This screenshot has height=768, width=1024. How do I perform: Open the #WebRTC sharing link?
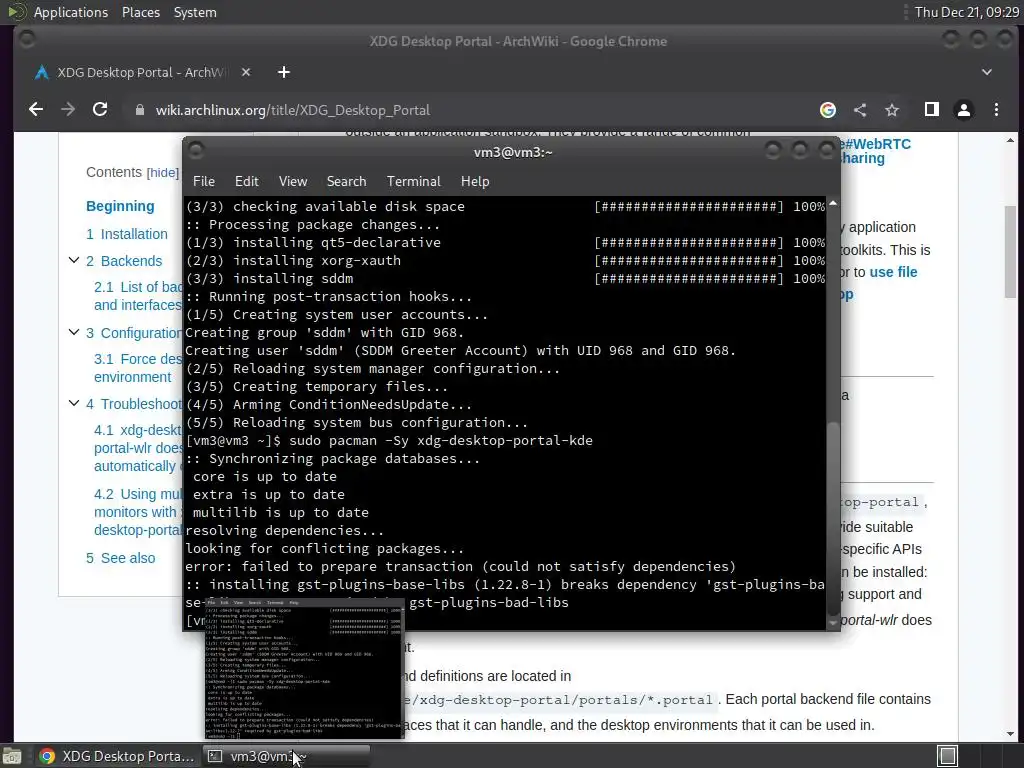[x=876, y=151]
